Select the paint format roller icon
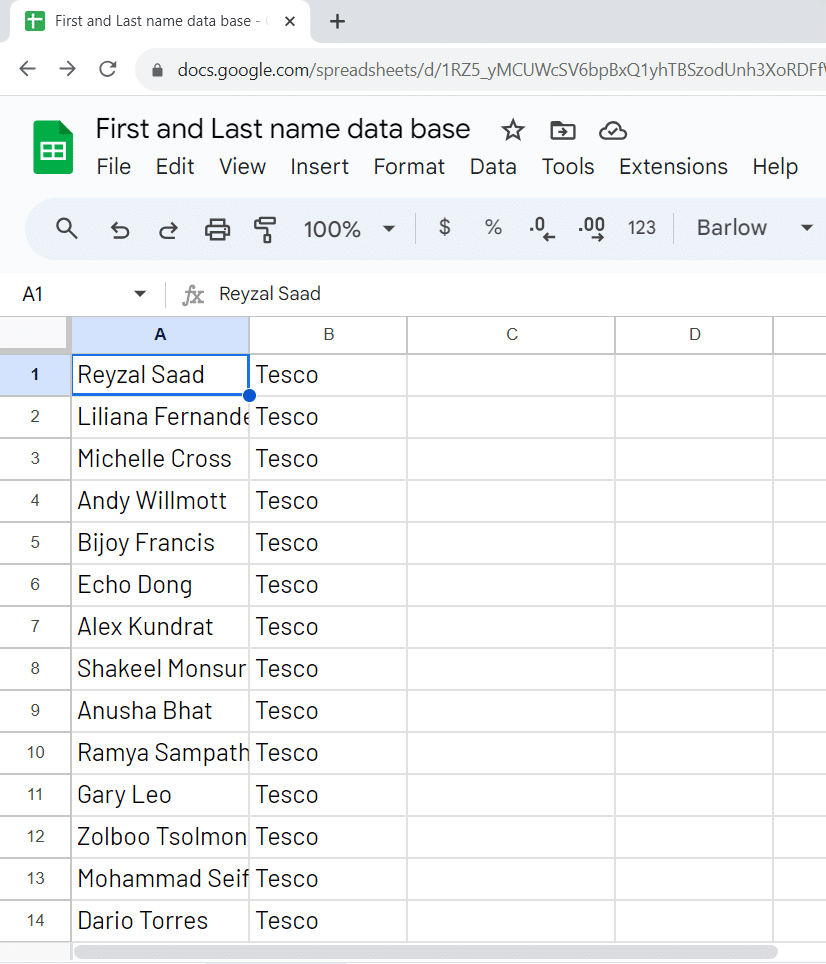Screen dimensions: 826x964 [x=265, y=229]
